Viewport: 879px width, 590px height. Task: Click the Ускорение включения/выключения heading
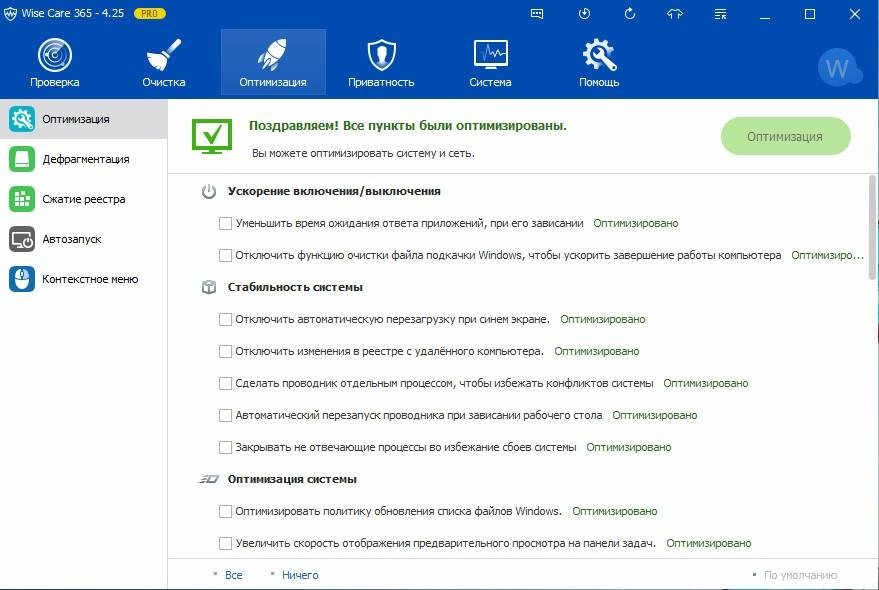[x=334, y=191]
